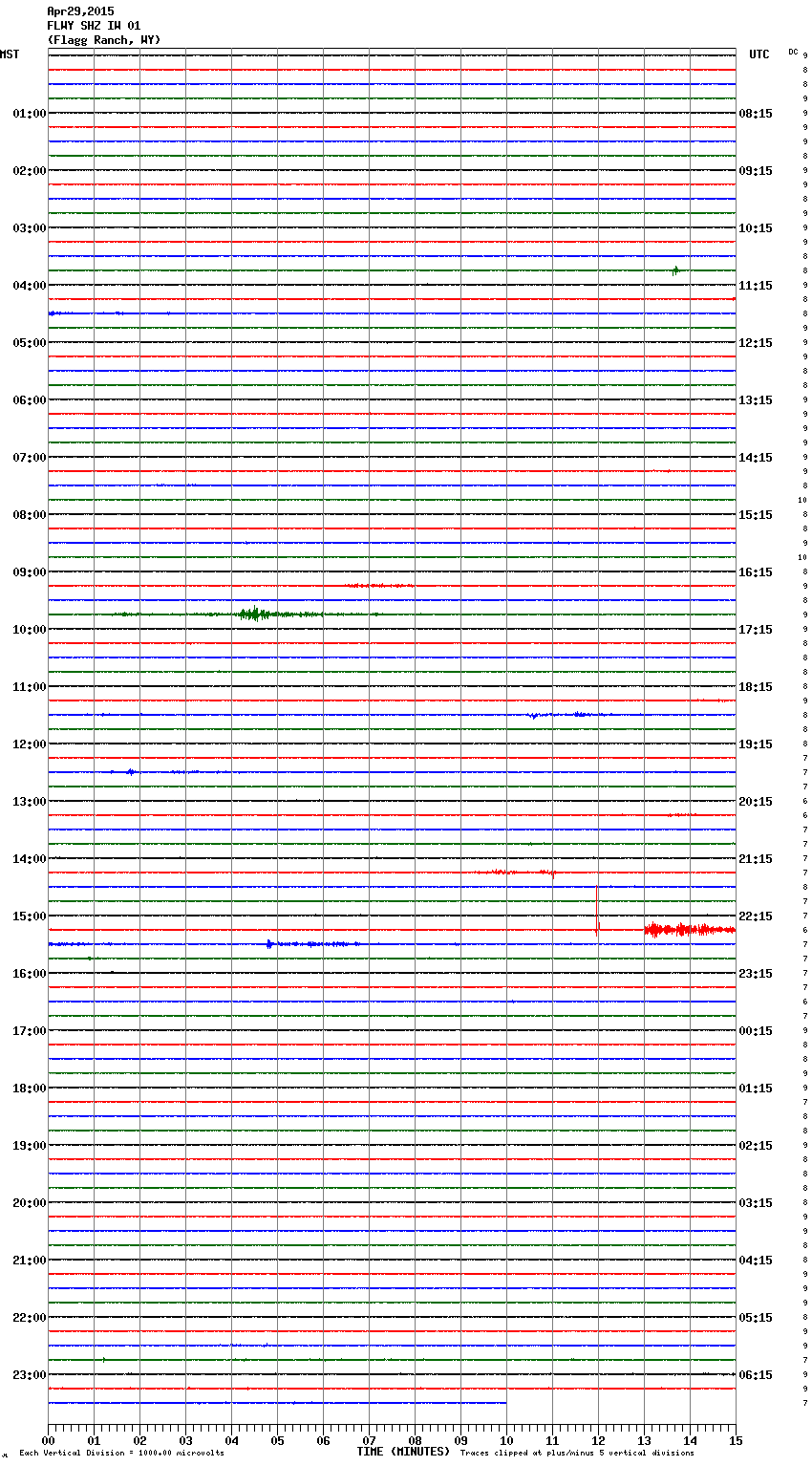Select the 03:00 MST time label
This screenshot has height=1466, width=812.
pos(30,228)
